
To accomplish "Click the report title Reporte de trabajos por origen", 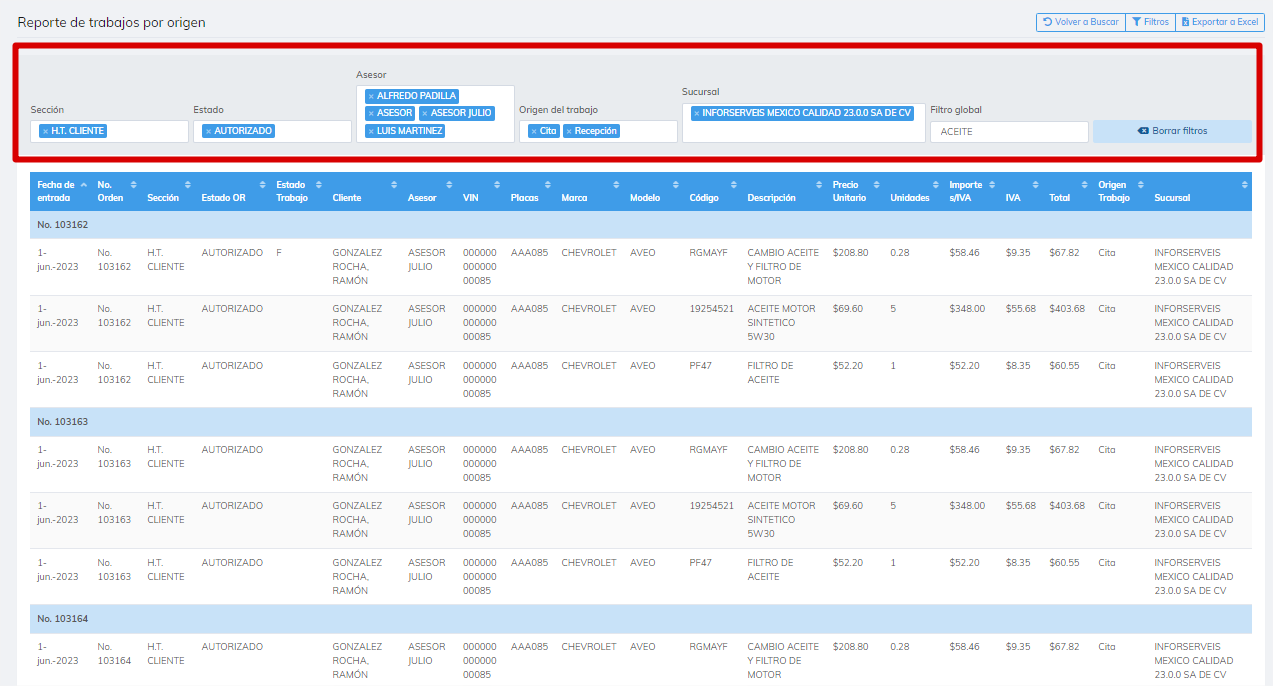I will [111, 22].
